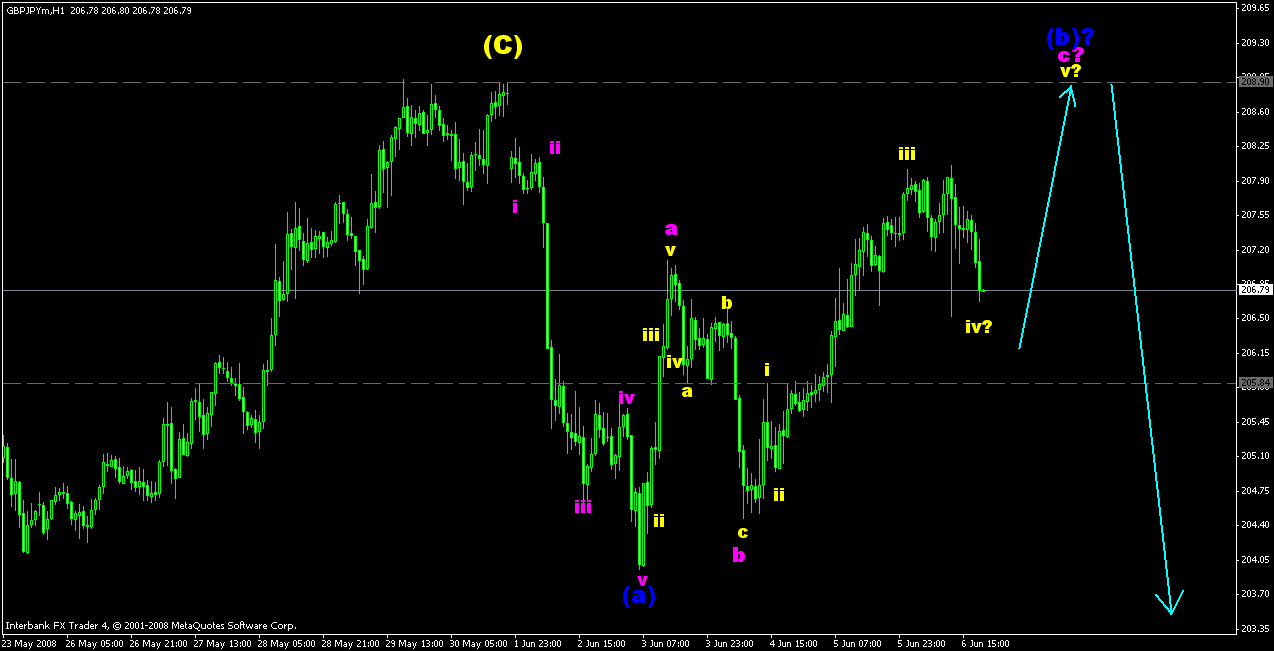Image resolution: width=1274 pixels, height=651 pixels.
Task: Select the yellow v? wave label
Action: point(1070,70)
